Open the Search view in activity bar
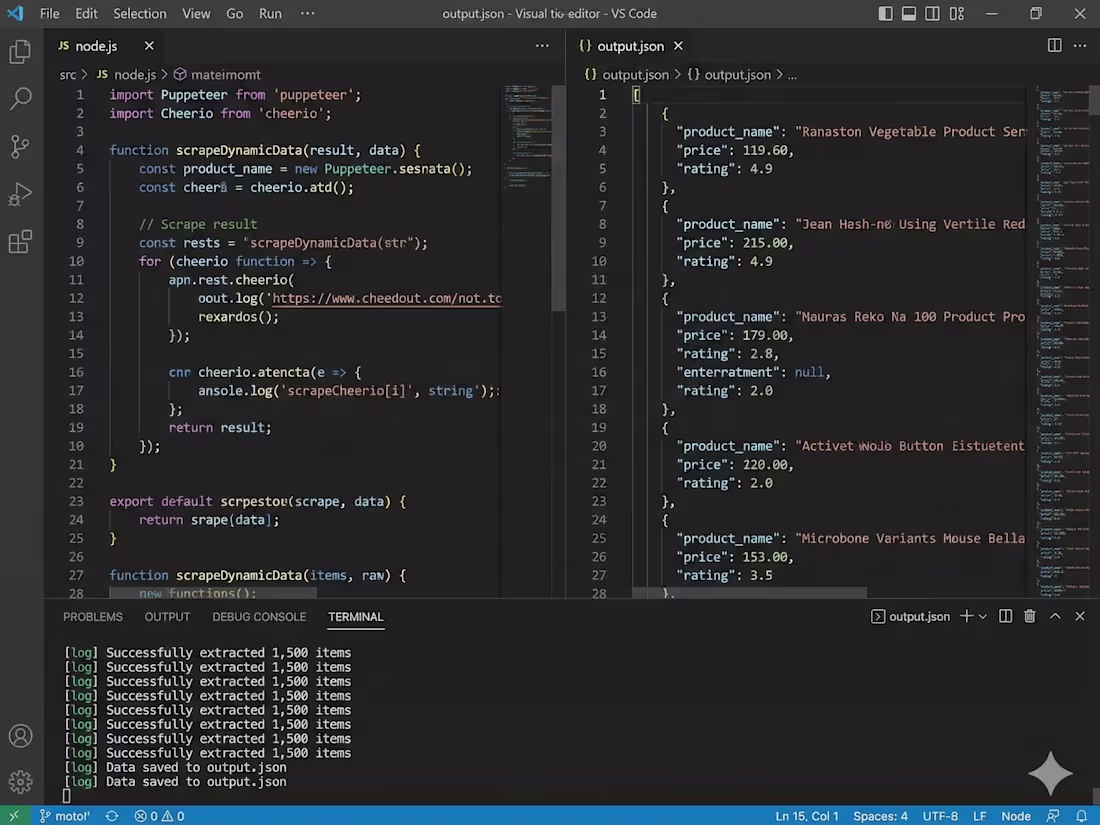This screenshot has width=1100, height=825. (x=20, y=98)
